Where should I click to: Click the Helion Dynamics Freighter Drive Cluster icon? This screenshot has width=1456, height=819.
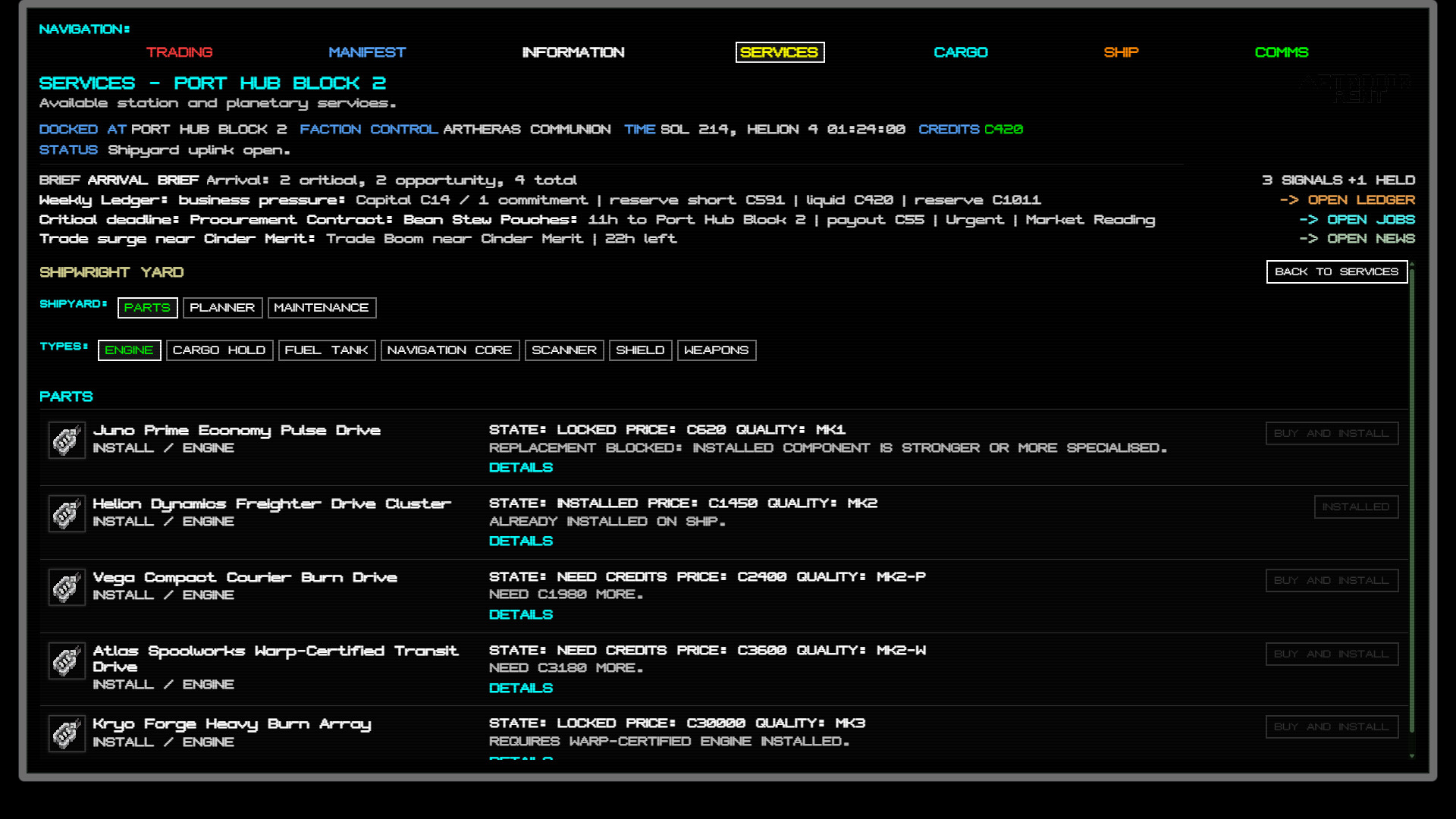coord(67,513)
